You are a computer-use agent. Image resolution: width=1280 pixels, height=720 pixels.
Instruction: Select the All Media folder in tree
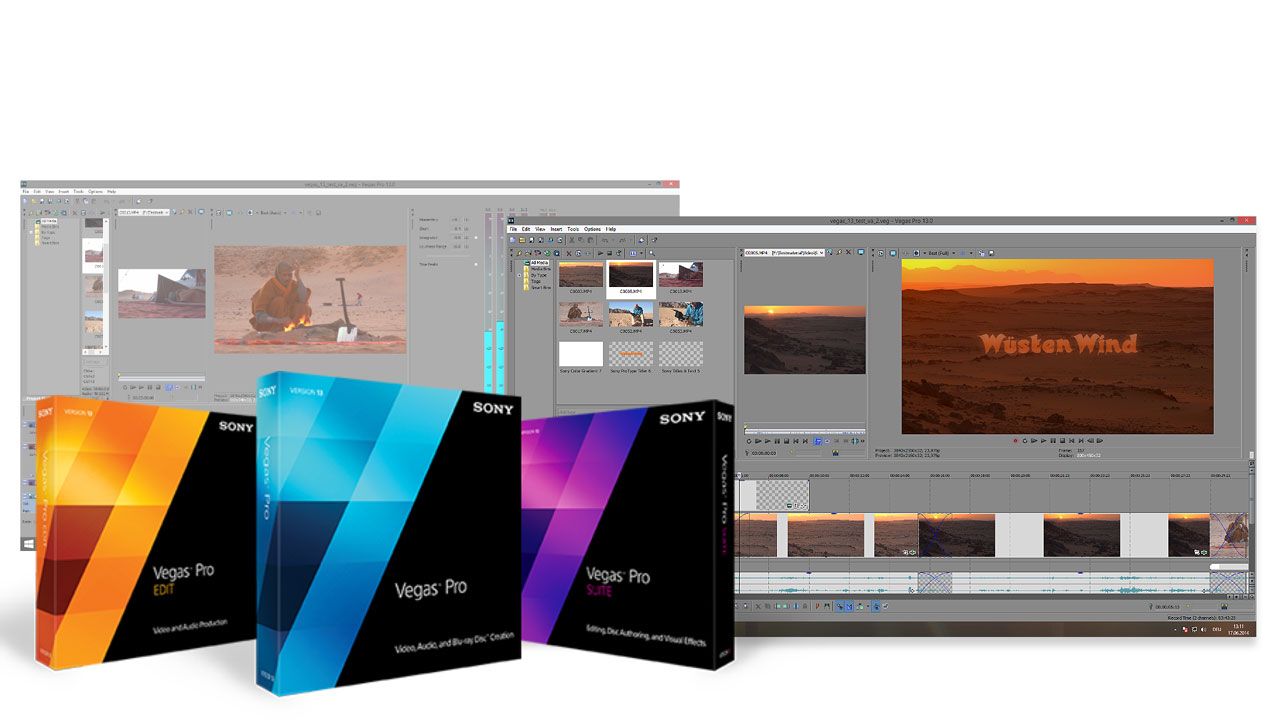point(538,261)
